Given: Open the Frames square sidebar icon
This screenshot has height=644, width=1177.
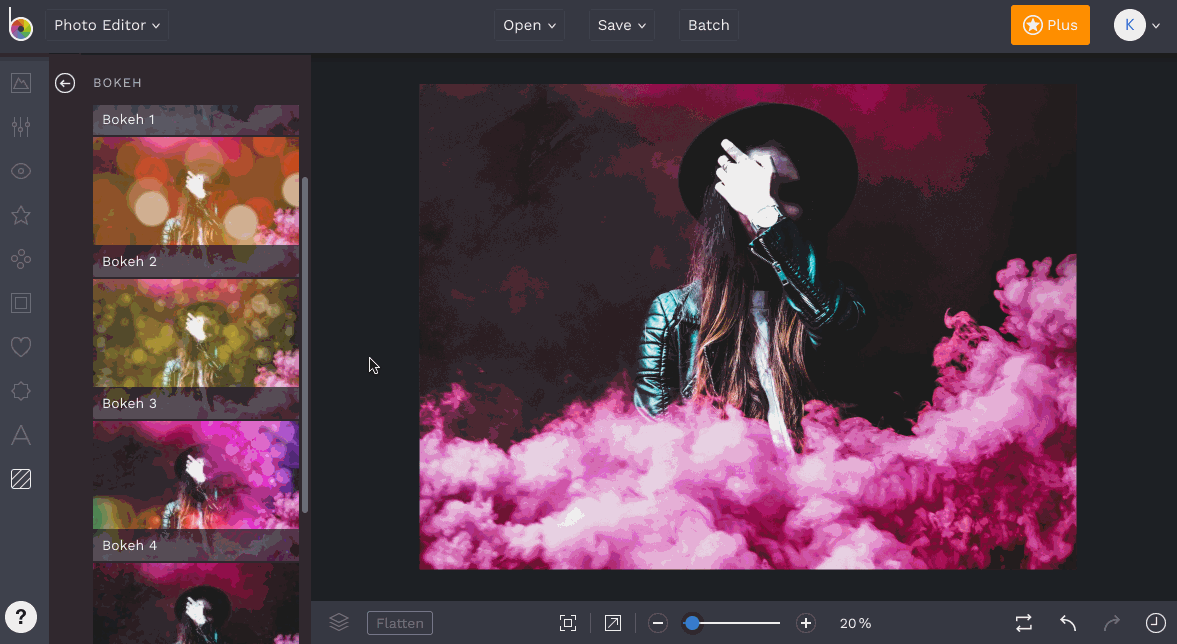Looking at the screenshot, I should (21, 303).
